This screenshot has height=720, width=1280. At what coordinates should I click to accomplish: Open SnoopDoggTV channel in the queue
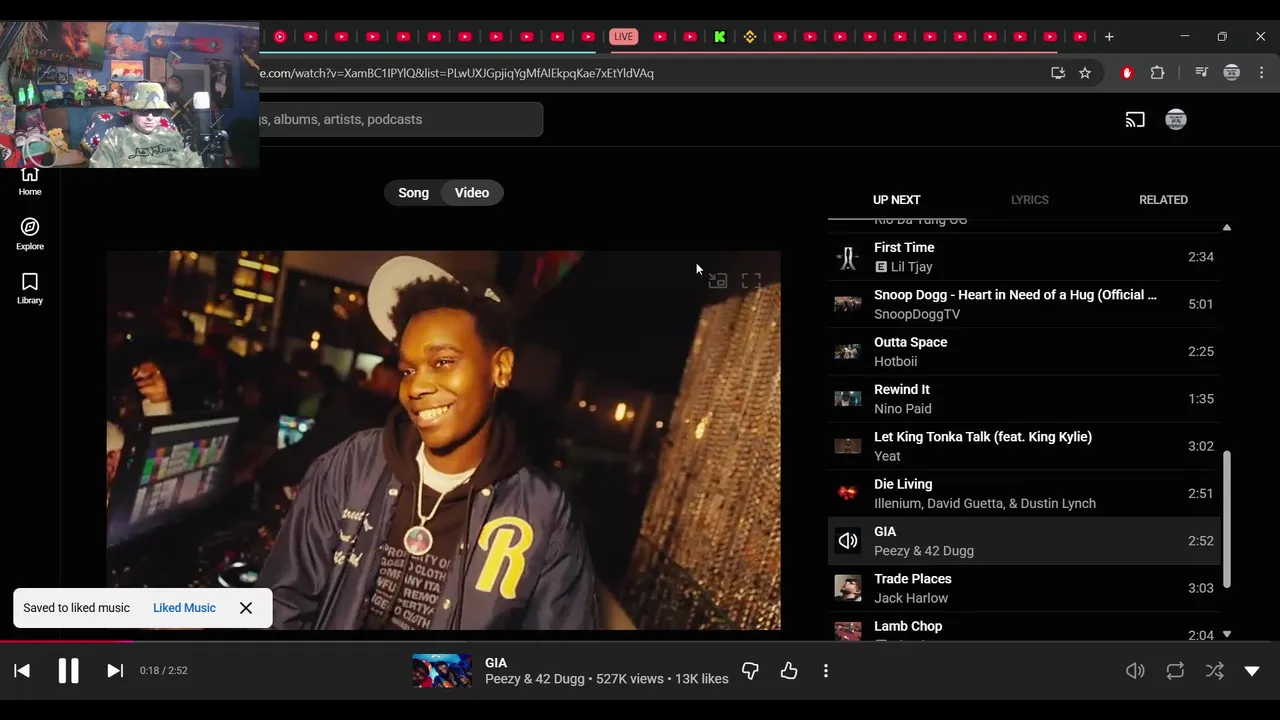click(x=917, y=314)
